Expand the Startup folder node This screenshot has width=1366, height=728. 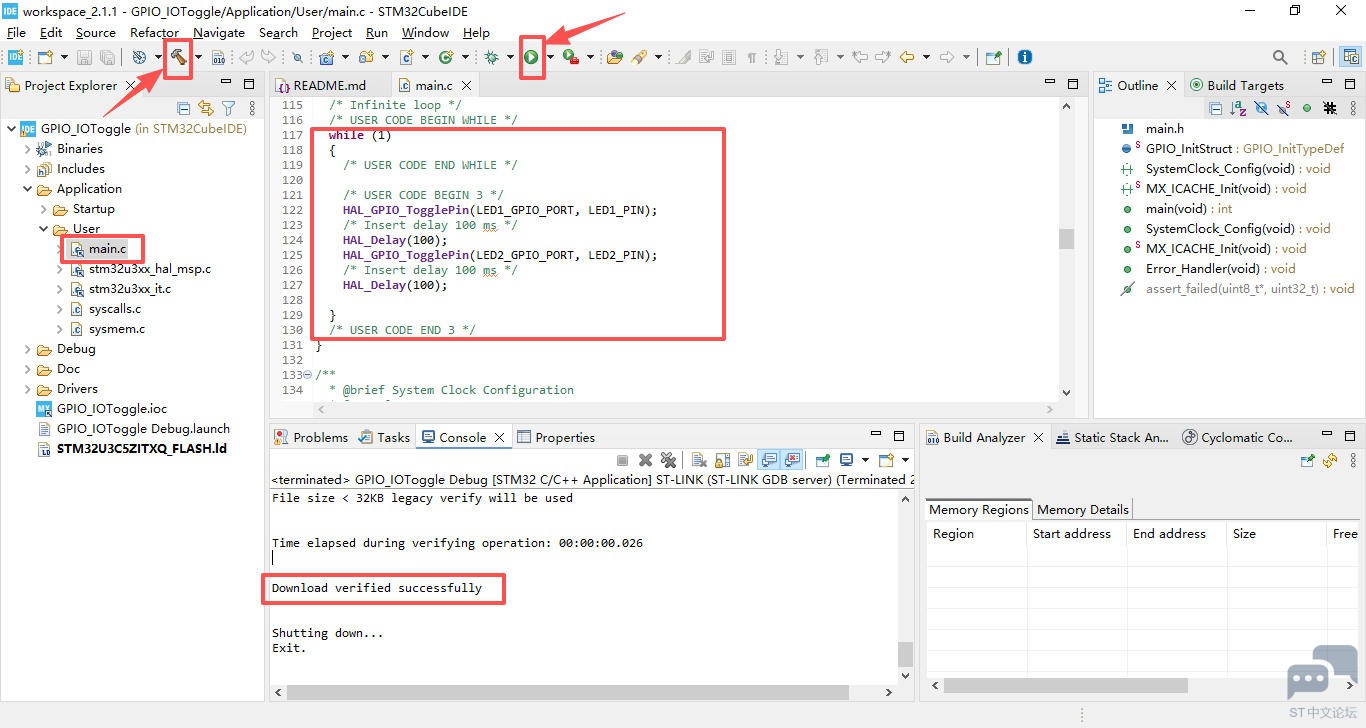(x=44, y=209)
